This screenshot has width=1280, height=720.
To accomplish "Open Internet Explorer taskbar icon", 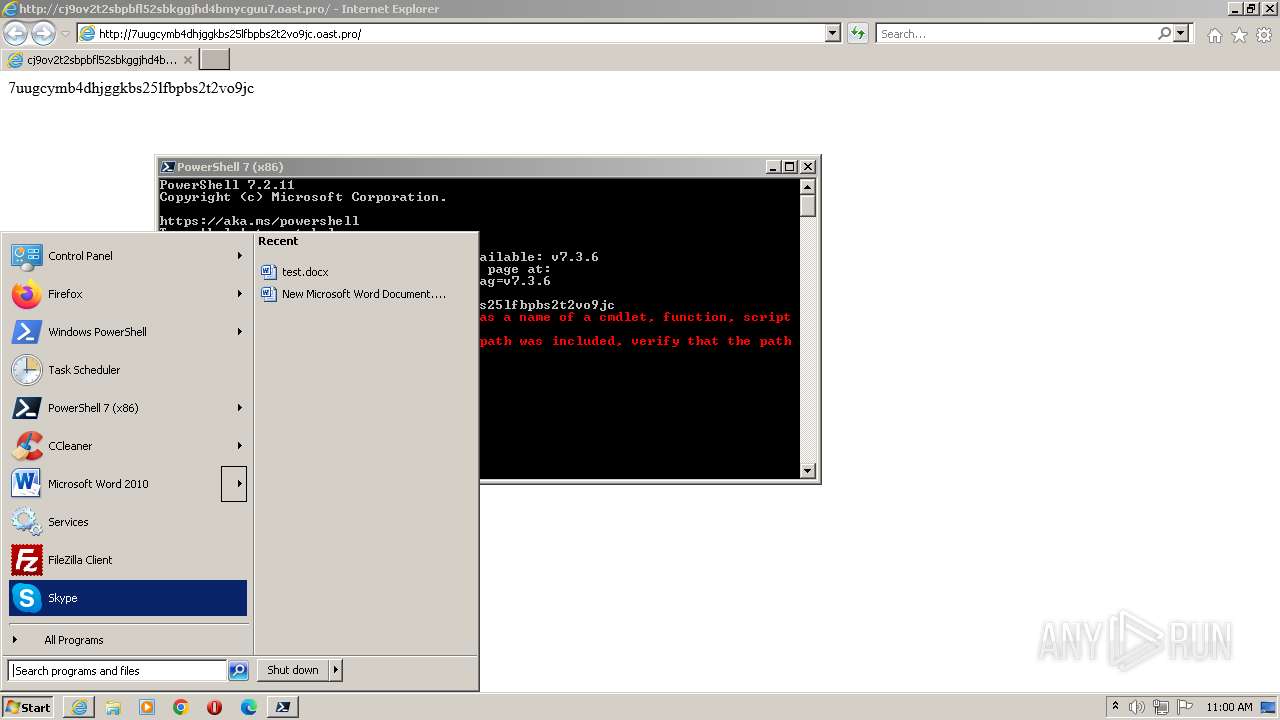I will 79,707.
